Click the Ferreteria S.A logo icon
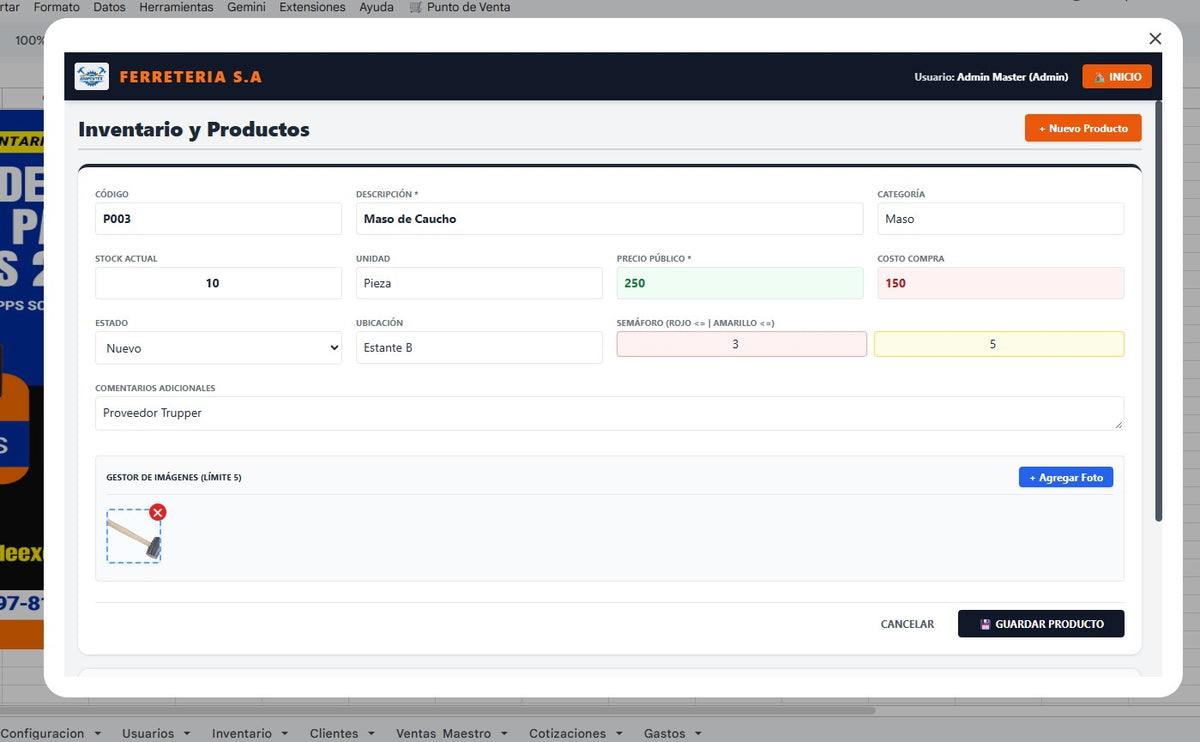 (92, 77)
